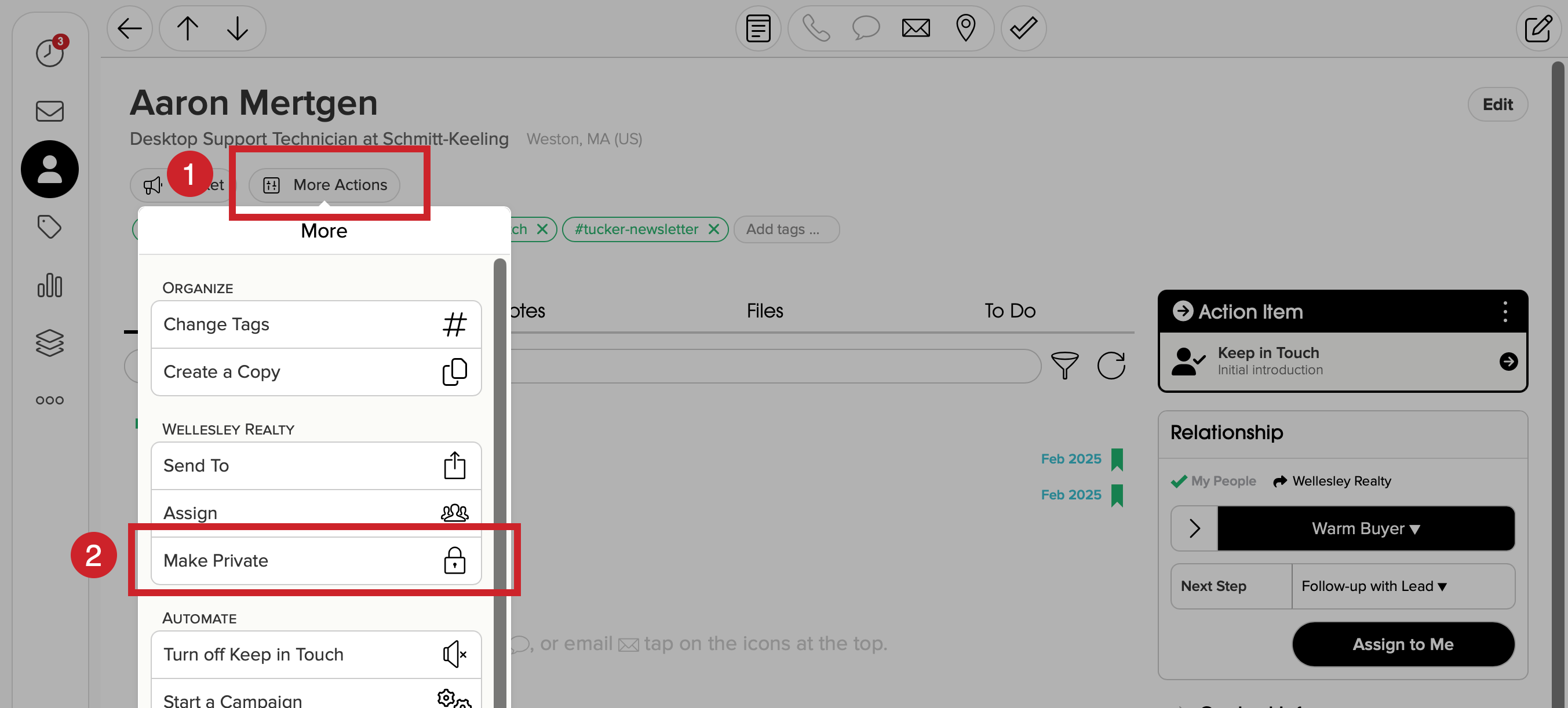This screenshot has width=1568, height=708.
Task: Click the phone call icon in top toolbar
Action: (816, 28)
